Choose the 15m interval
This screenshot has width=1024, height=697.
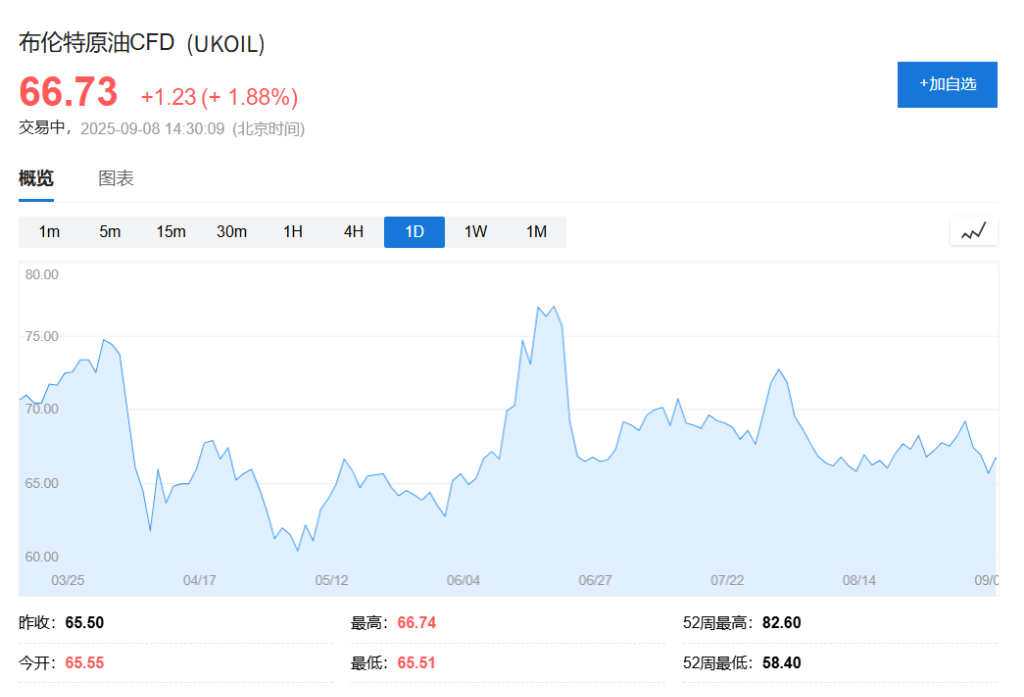171,232
